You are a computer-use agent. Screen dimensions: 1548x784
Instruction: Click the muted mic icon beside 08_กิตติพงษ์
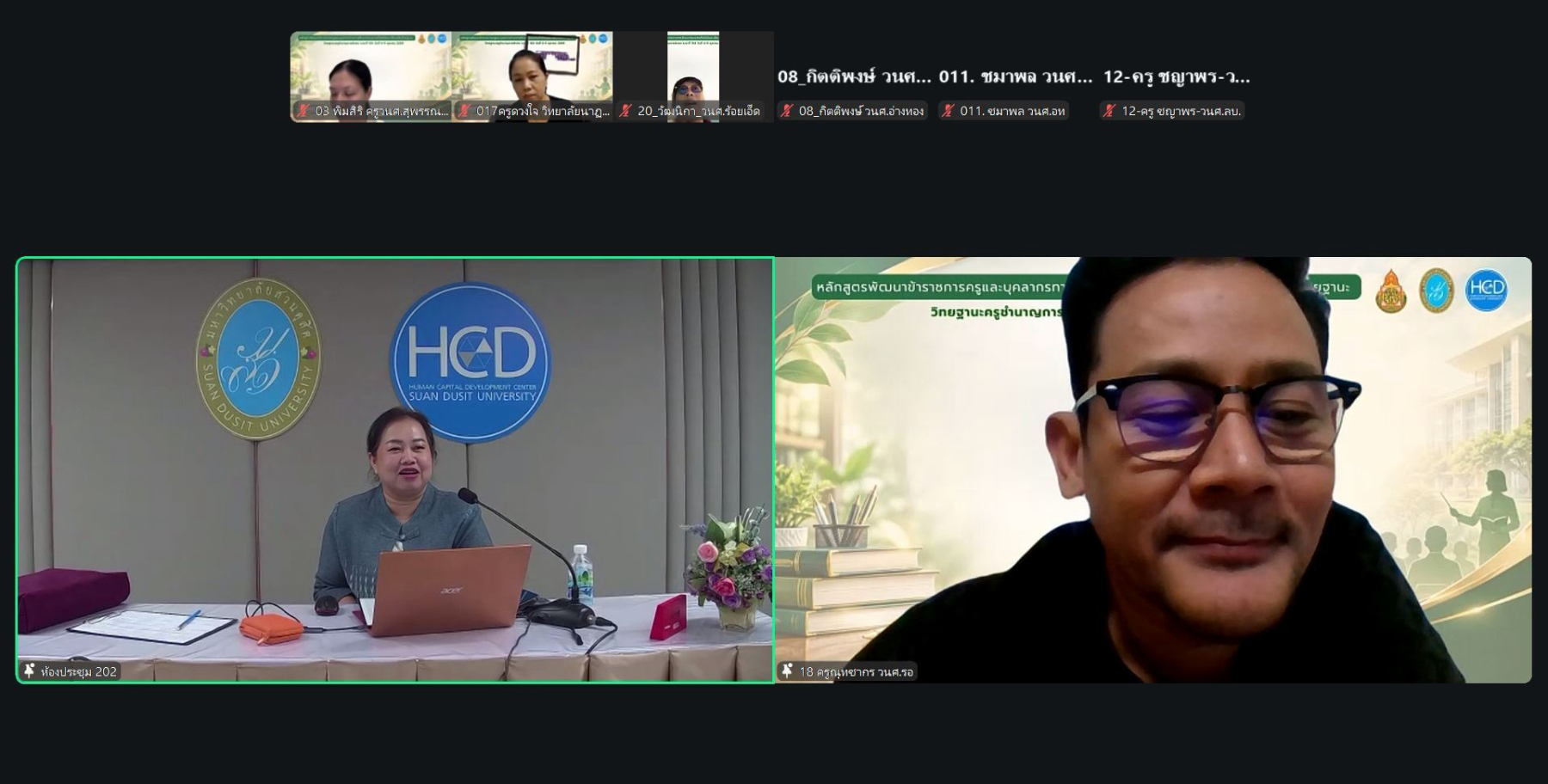click(787, 111)
